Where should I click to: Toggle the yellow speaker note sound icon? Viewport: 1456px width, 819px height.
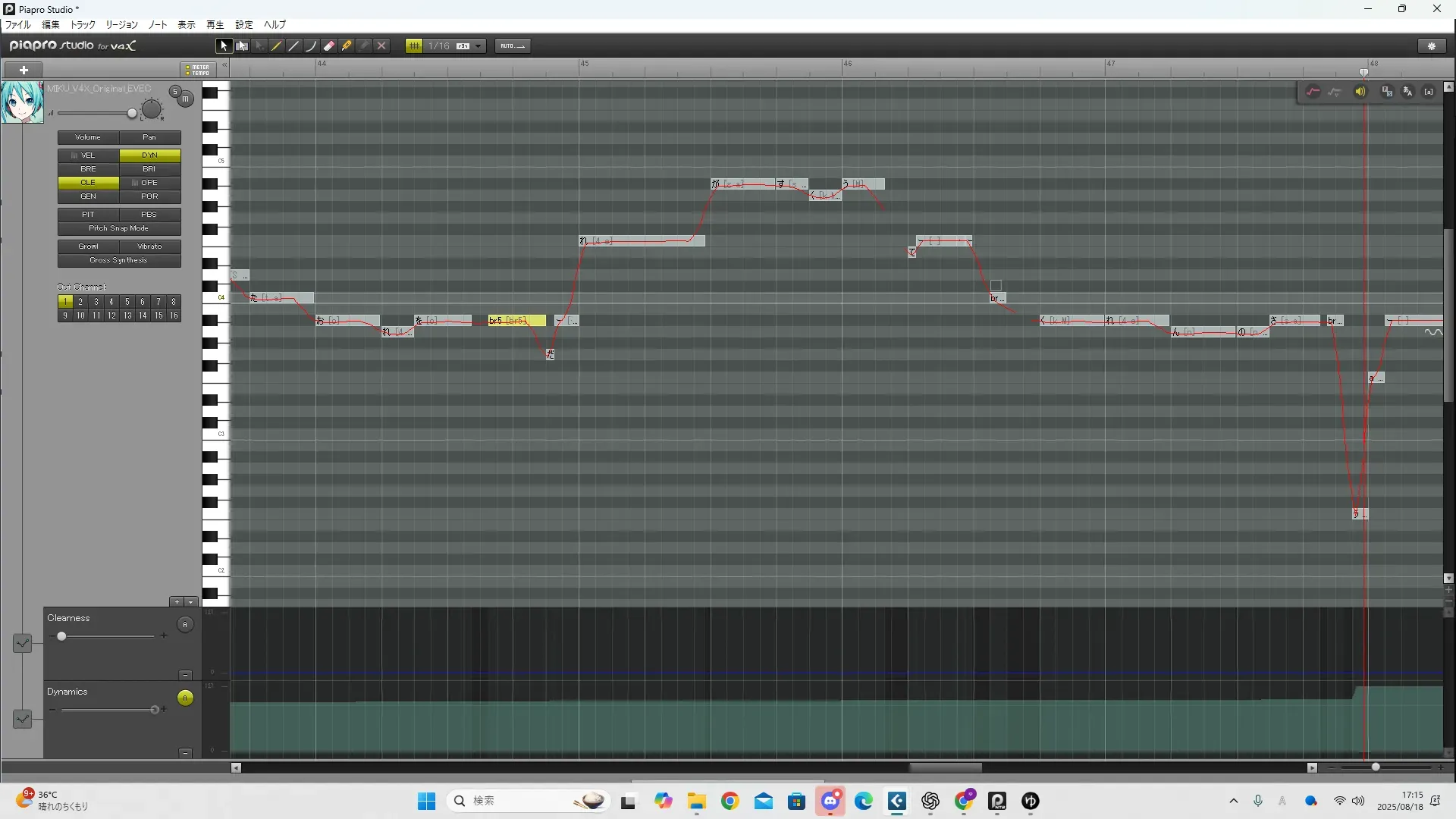pos(1360,92)
